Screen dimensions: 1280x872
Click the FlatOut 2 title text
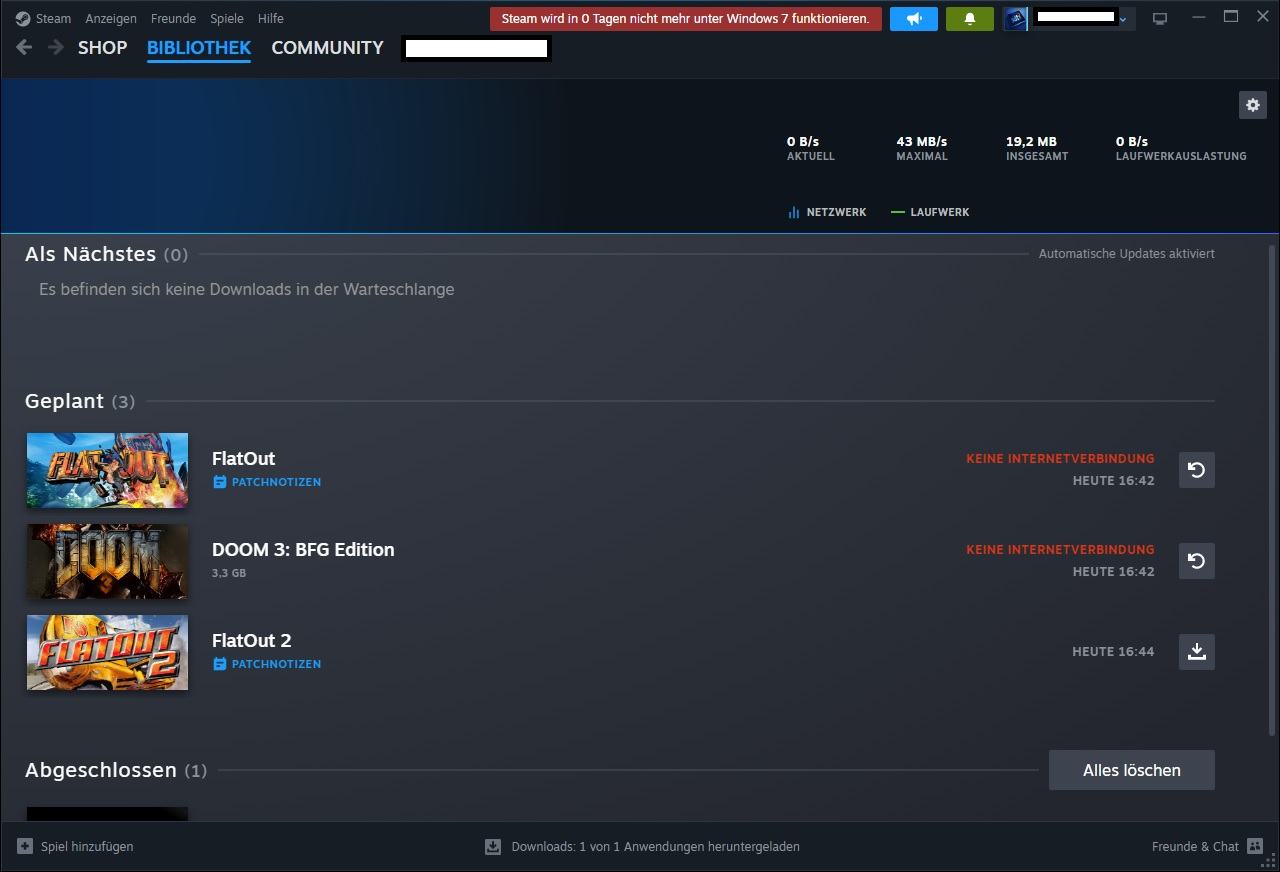pos(251,641)
